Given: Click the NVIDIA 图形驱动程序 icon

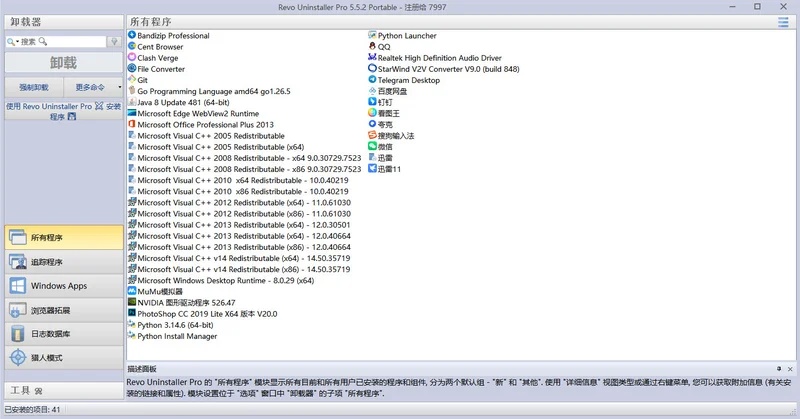Looking at the screenshot, I should (132, 302).
